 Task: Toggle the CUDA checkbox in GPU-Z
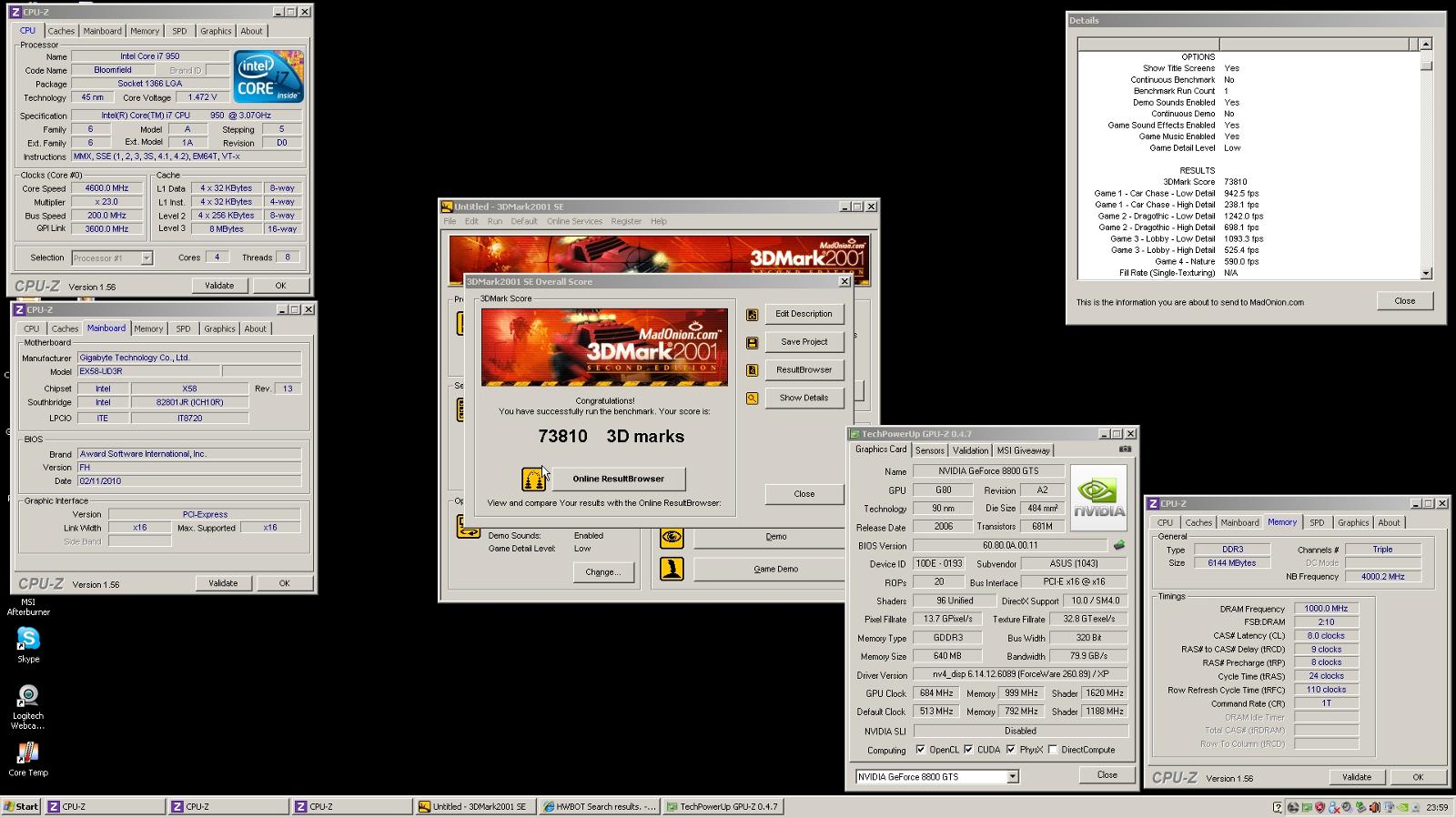click(968, 750)
